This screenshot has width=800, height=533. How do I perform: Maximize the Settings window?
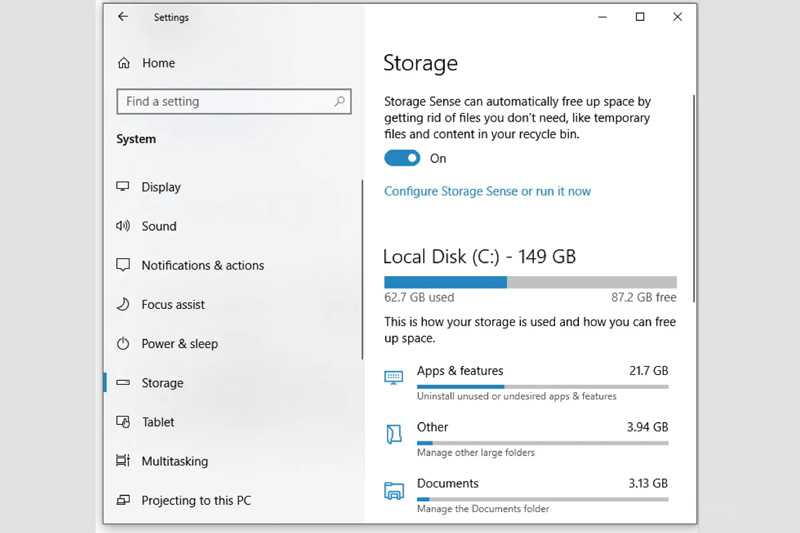[640, 17]
